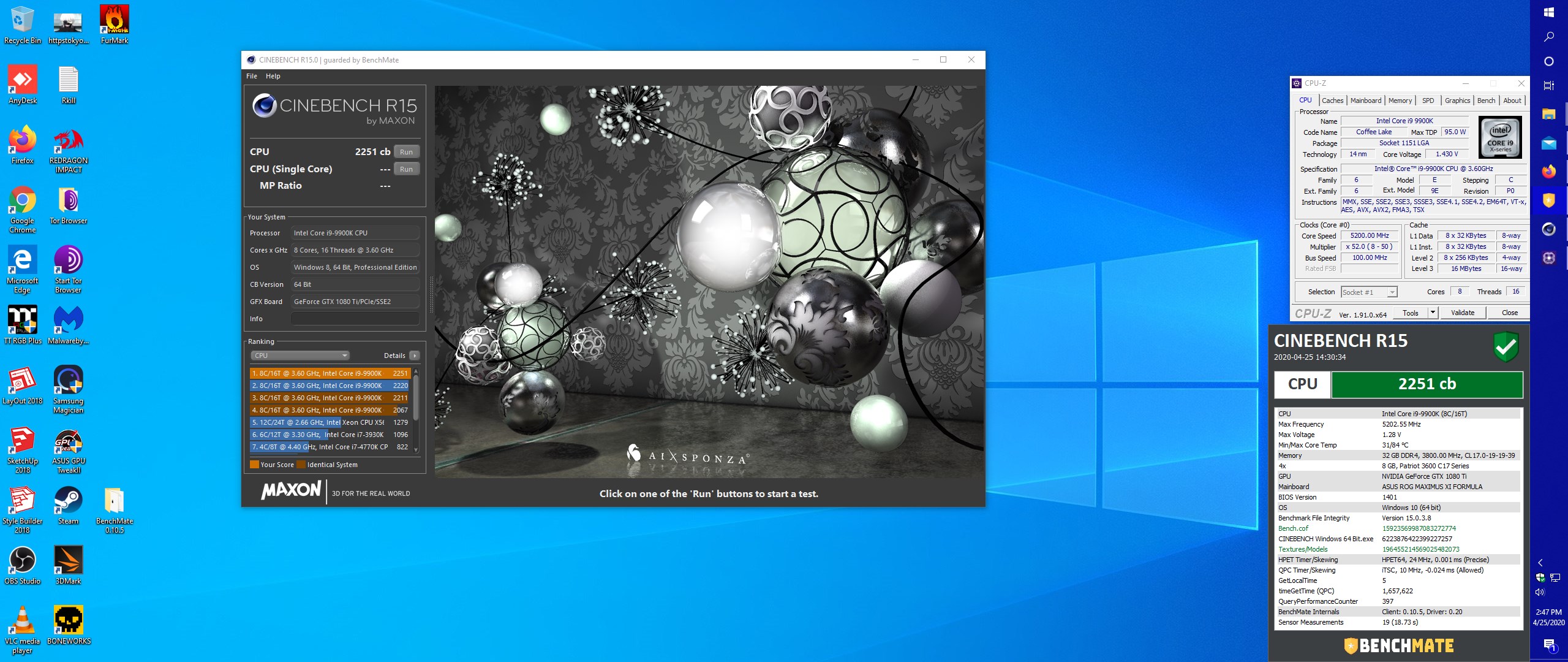
Task: Open LayOut 2018 desktop shortcut
Action: [22, 385]
